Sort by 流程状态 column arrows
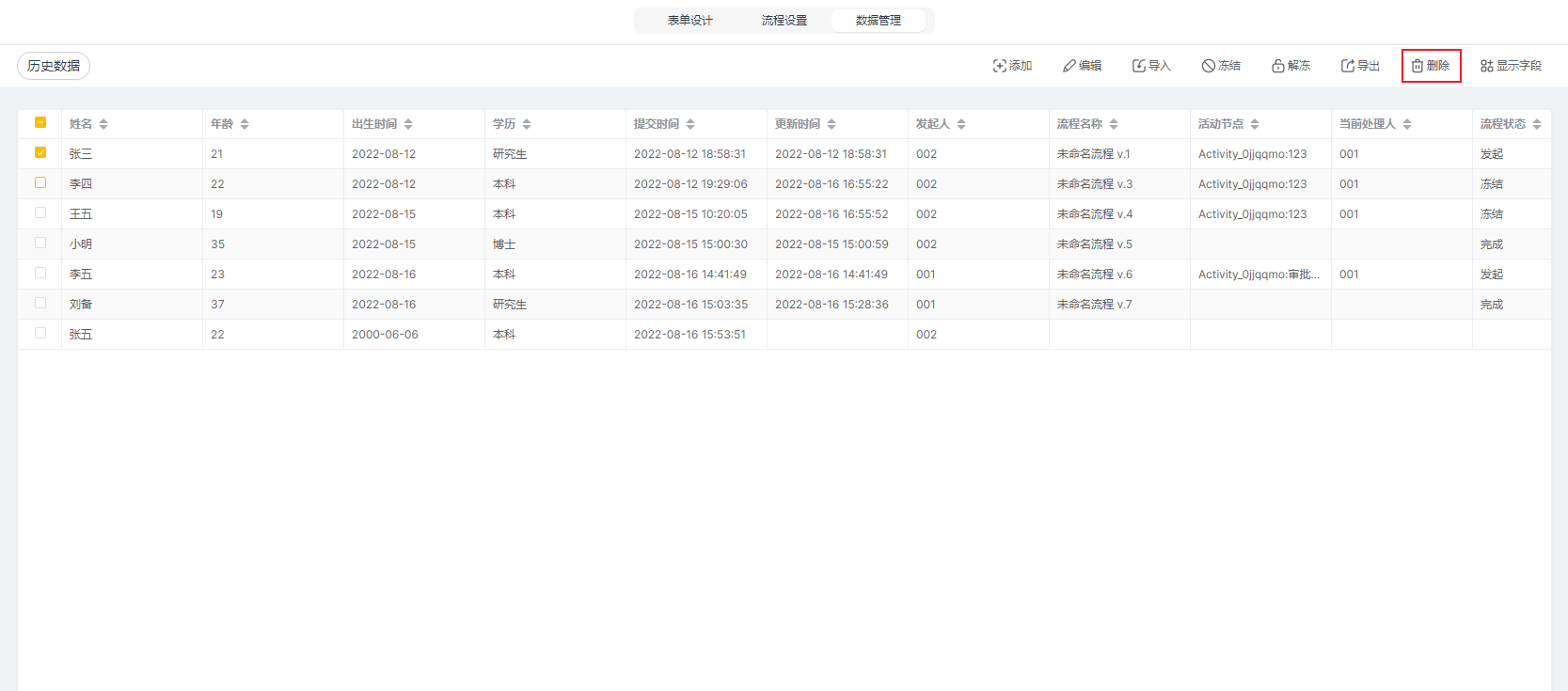 click(x=1537, y=124)
